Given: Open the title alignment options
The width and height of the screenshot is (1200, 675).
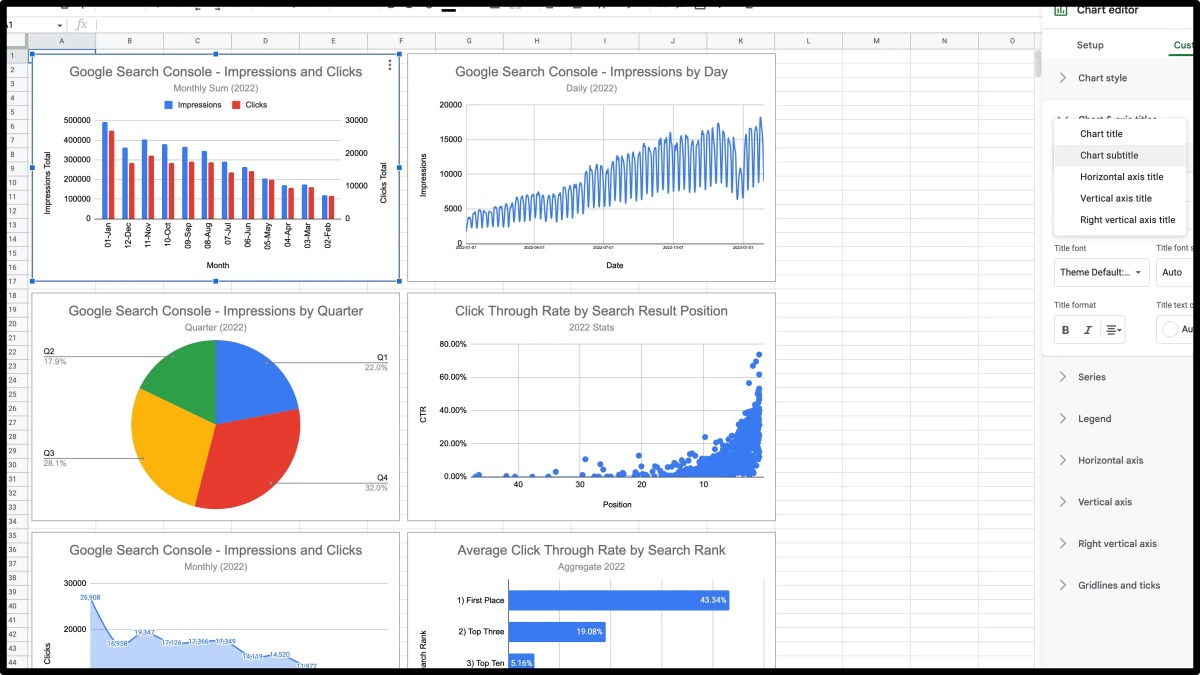Looking at the screenshot, I should click(x=1113, y=330).
